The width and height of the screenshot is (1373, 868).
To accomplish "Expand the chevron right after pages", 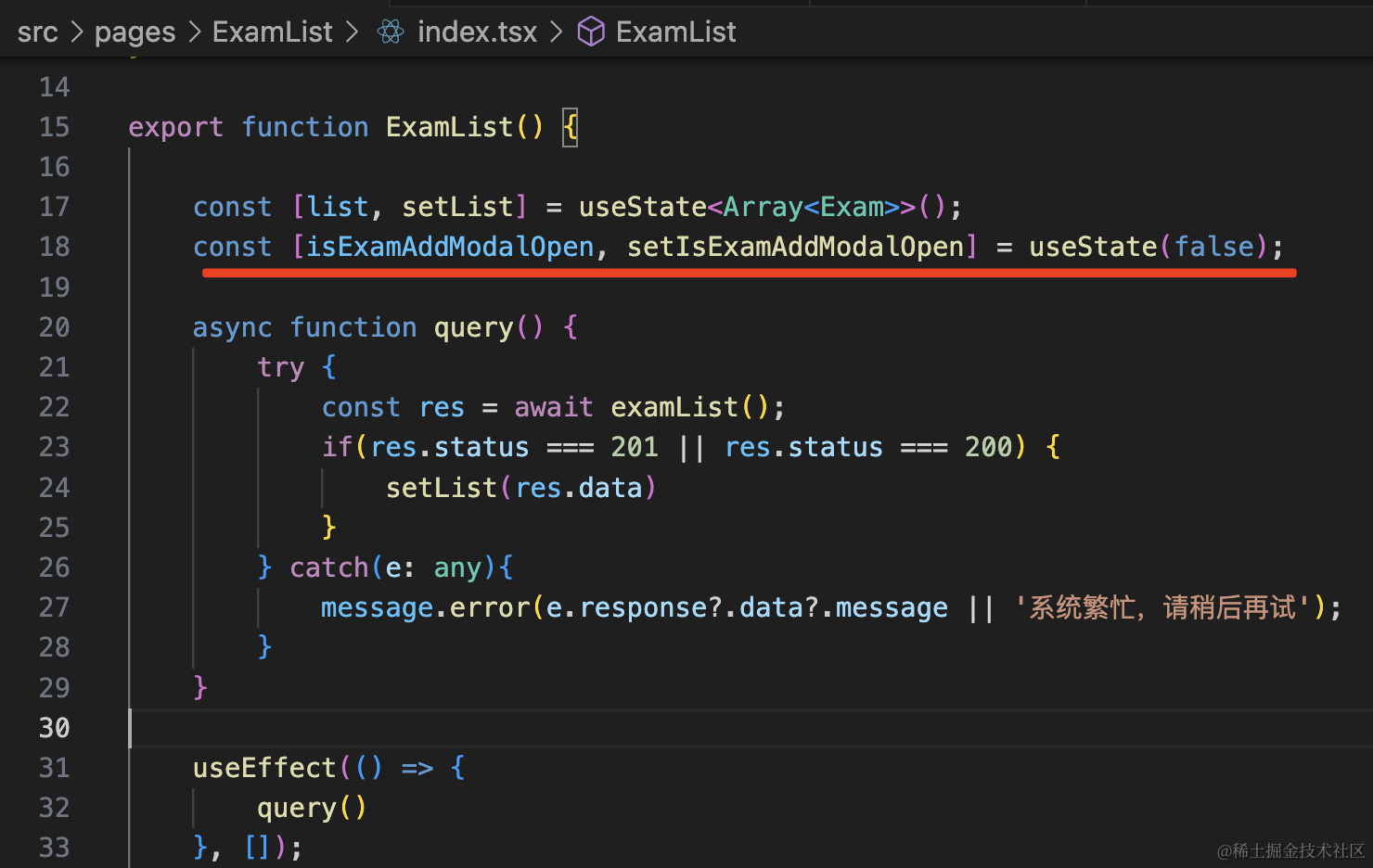I will click(x=195, y=32).
